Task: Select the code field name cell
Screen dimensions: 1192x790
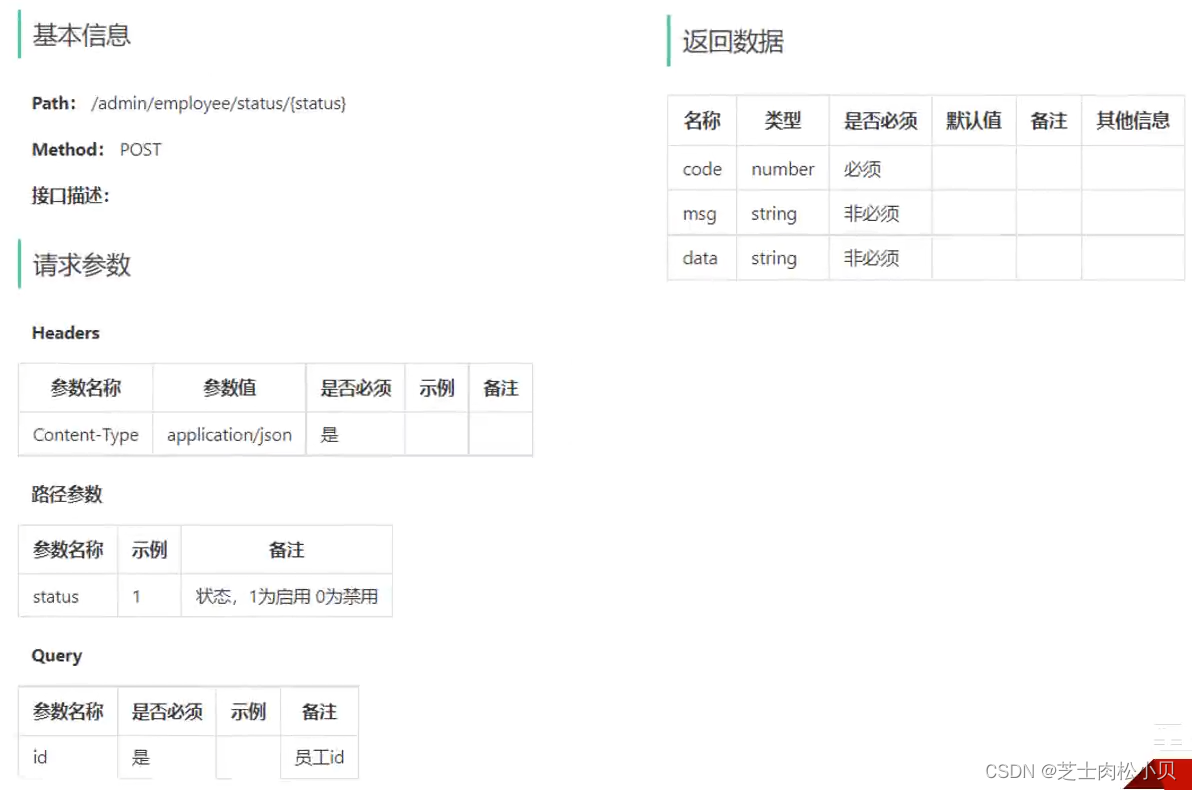Action: tap(702, 169)
